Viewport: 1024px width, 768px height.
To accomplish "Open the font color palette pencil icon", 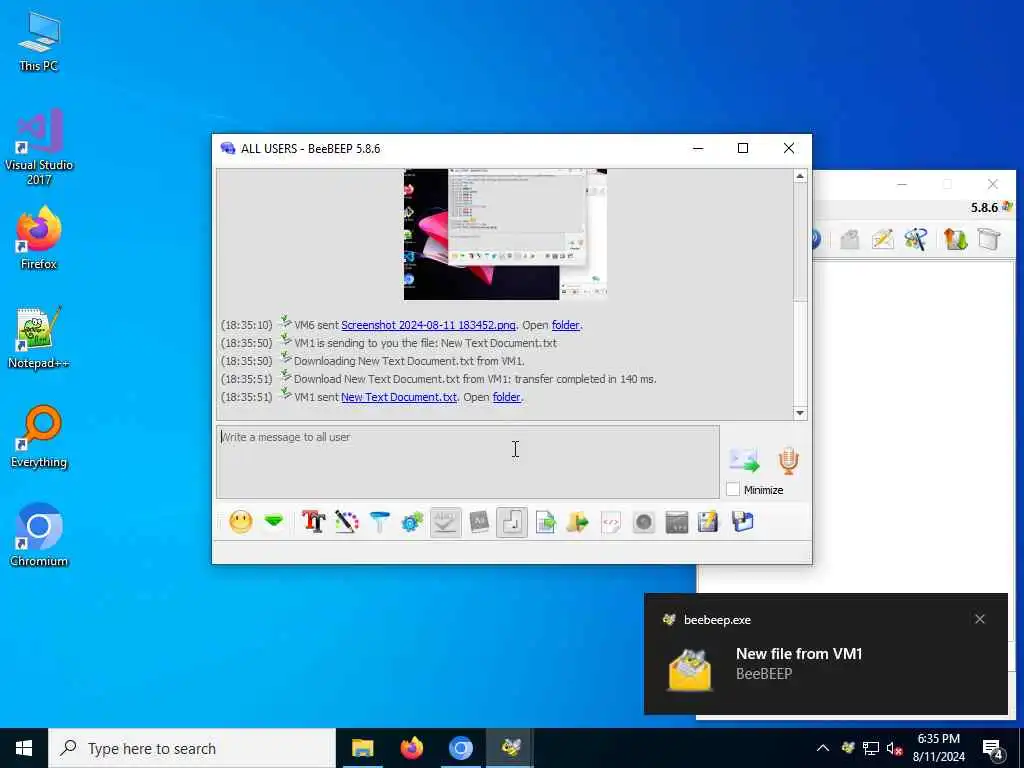I will [x=347, y=522].
